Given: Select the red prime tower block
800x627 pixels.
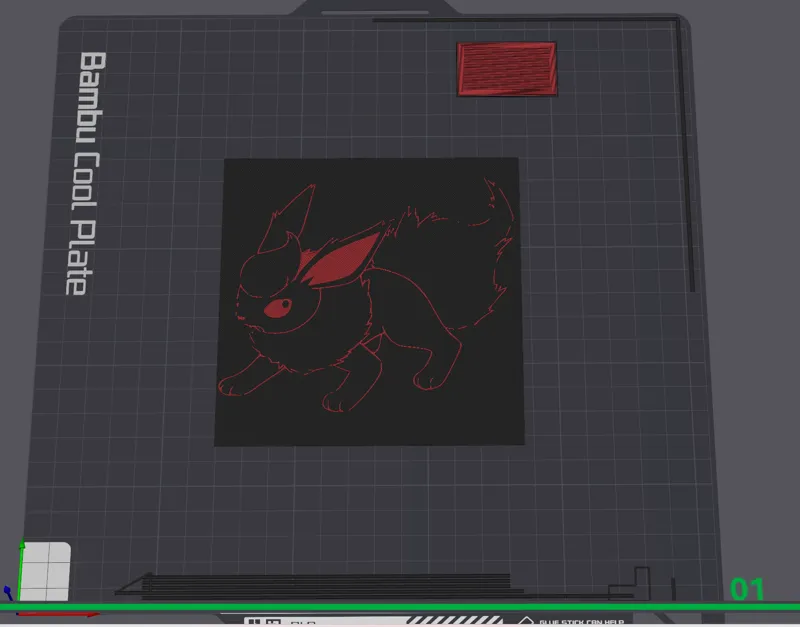Looking at the screenshot, I should (x=507, y=69).
